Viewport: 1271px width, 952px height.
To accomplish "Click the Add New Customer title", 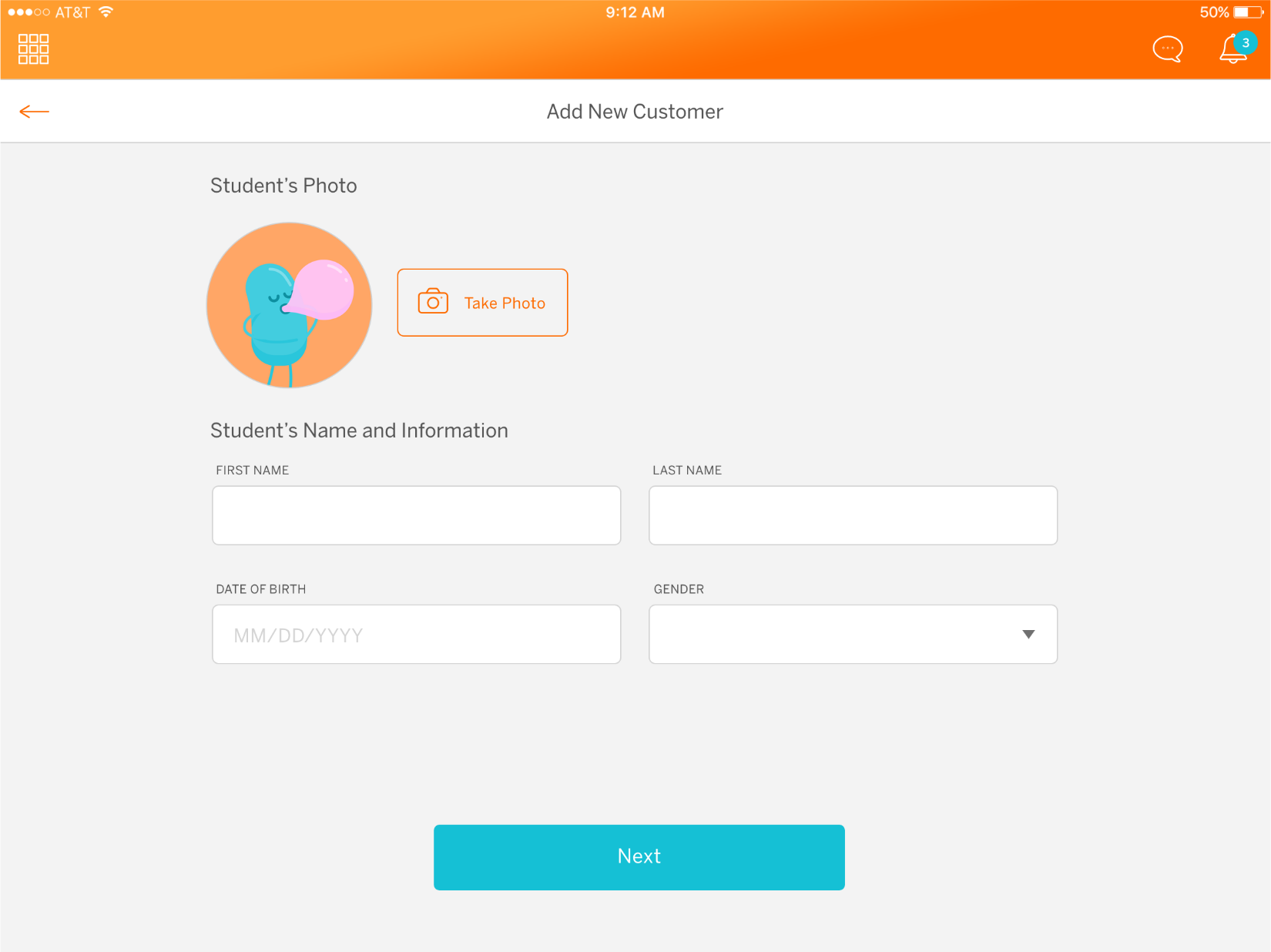I will click(x=635, y=112).
